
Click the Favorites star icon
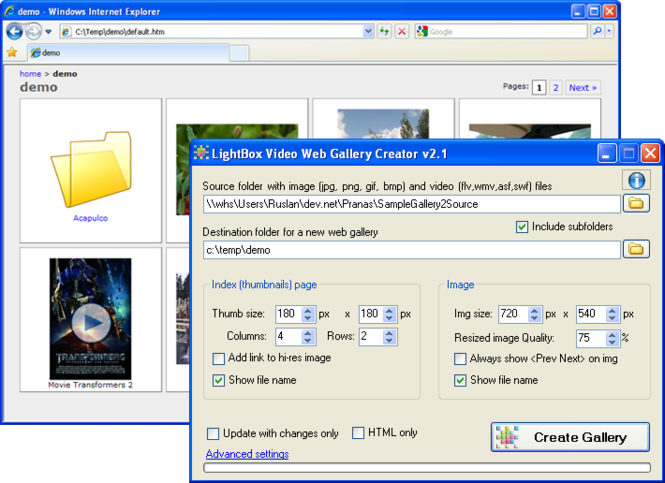[12, 53]
